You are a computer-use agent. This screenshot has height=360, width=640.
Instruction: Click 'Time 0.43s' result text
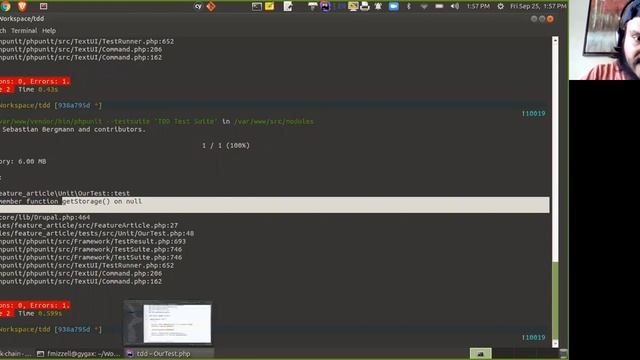click(x=38, y=89)
